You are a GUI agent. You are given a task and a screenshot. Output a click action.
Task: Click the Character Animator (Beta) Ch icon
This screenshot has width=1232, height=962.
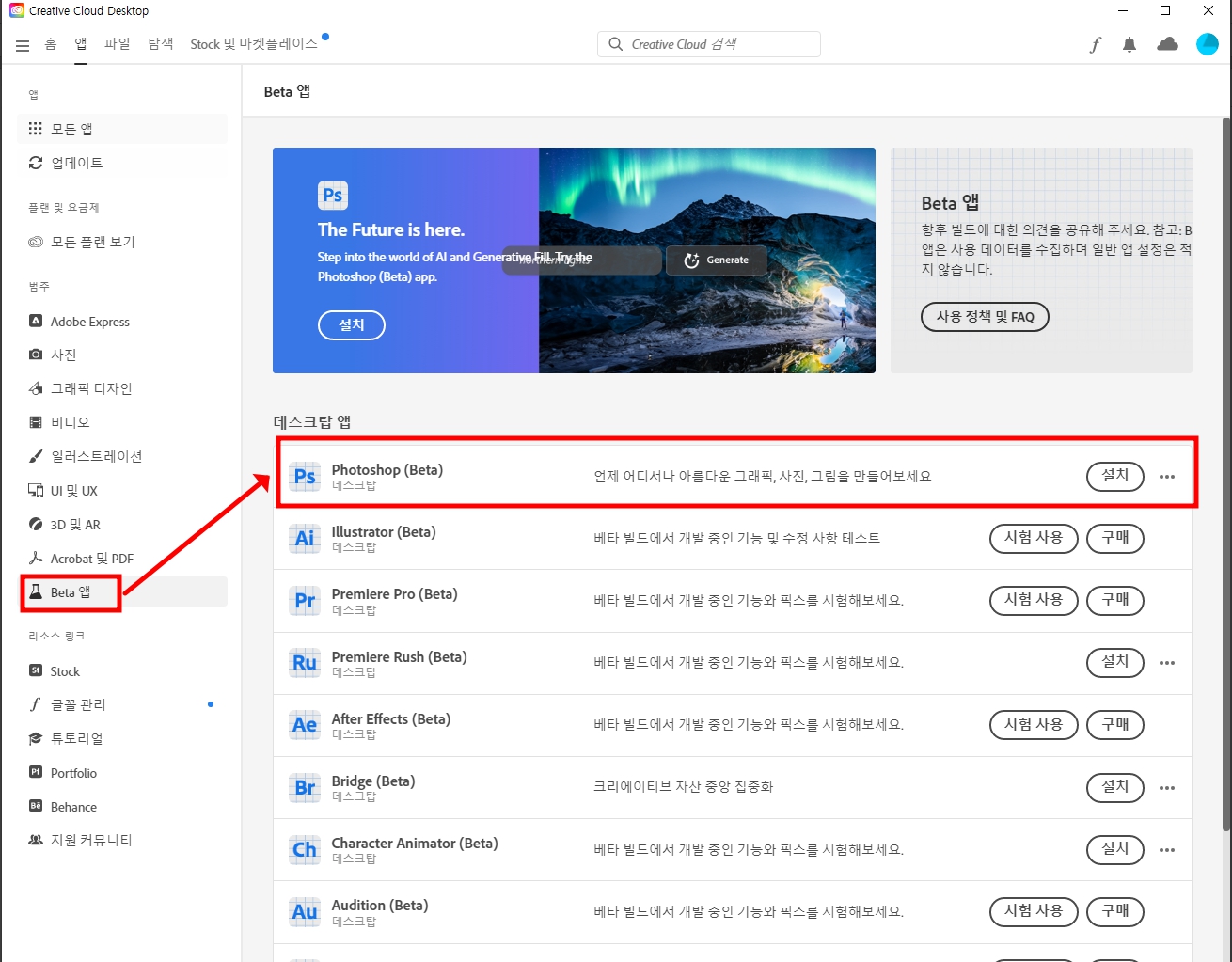point(305,849)
